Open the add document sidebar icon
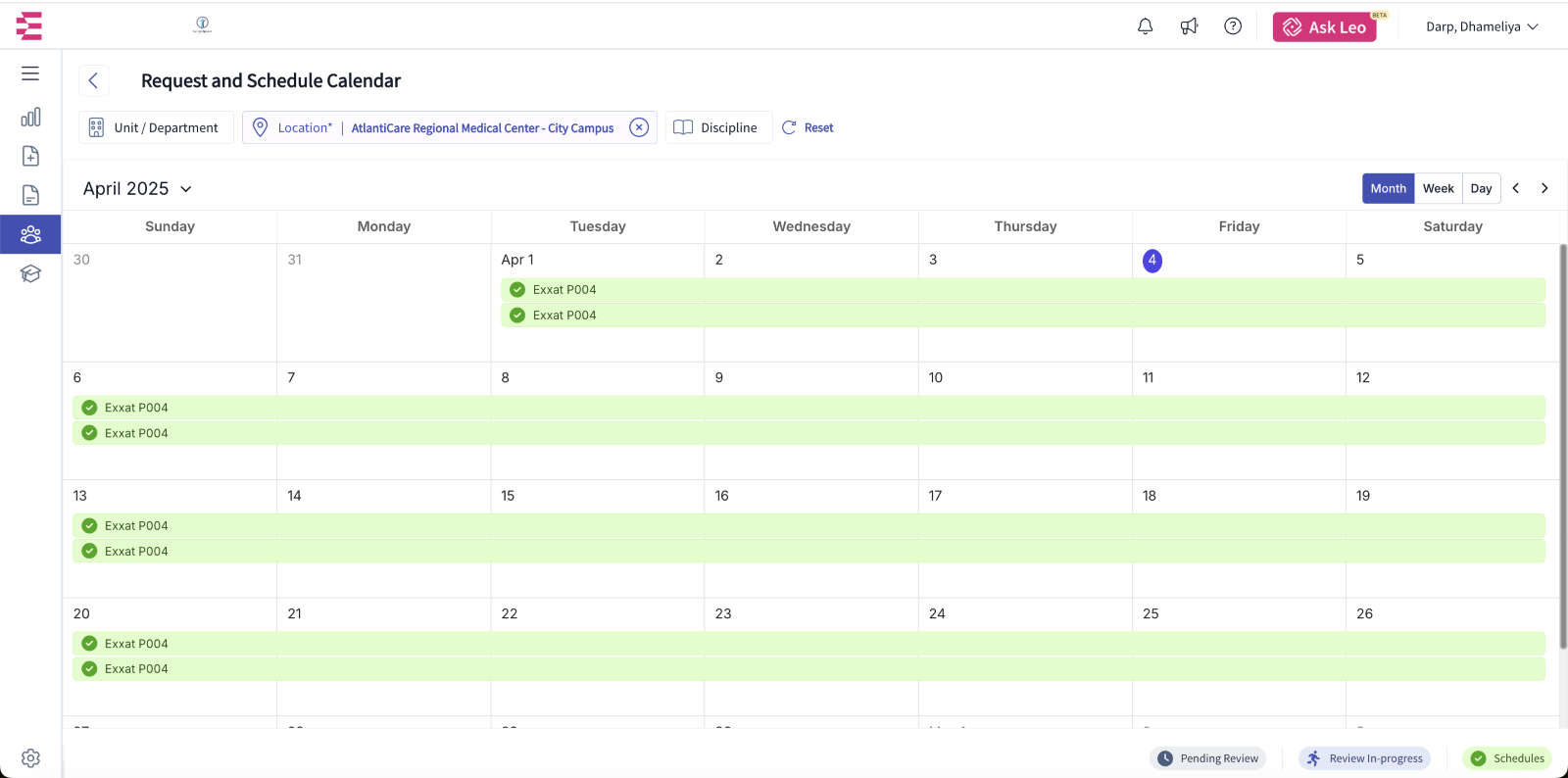This screenshot has width=1568, height=778. [30, 156]
